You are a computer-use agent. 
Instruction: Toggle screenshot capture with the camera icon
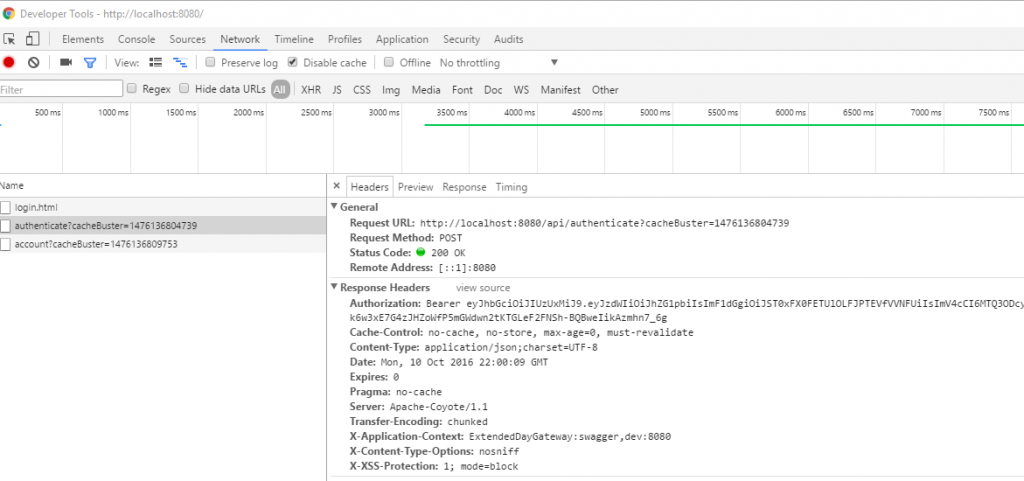click(66, 63)
